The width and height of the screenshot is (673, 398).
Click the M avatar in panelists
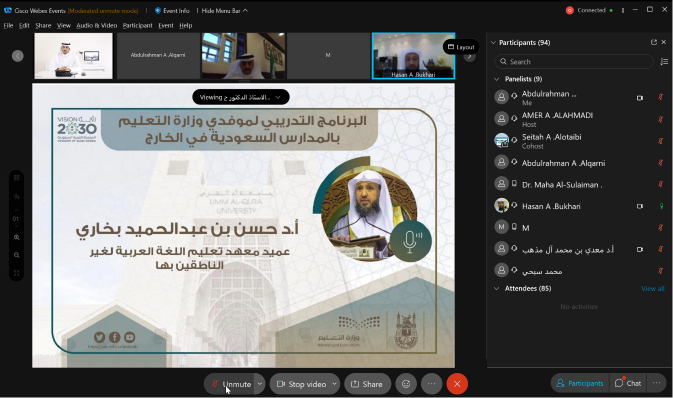click(x=501, y=227)
